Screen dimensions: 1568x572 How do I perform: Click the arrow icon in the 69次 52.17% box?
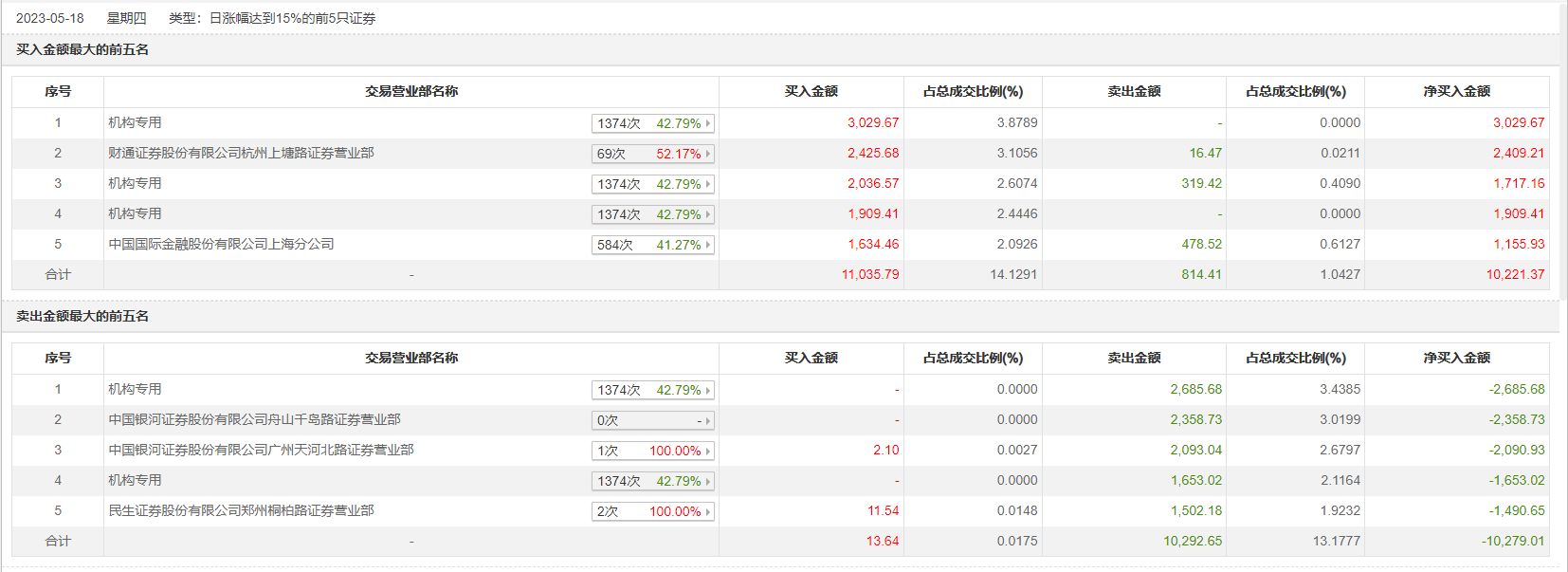point(708,154)
